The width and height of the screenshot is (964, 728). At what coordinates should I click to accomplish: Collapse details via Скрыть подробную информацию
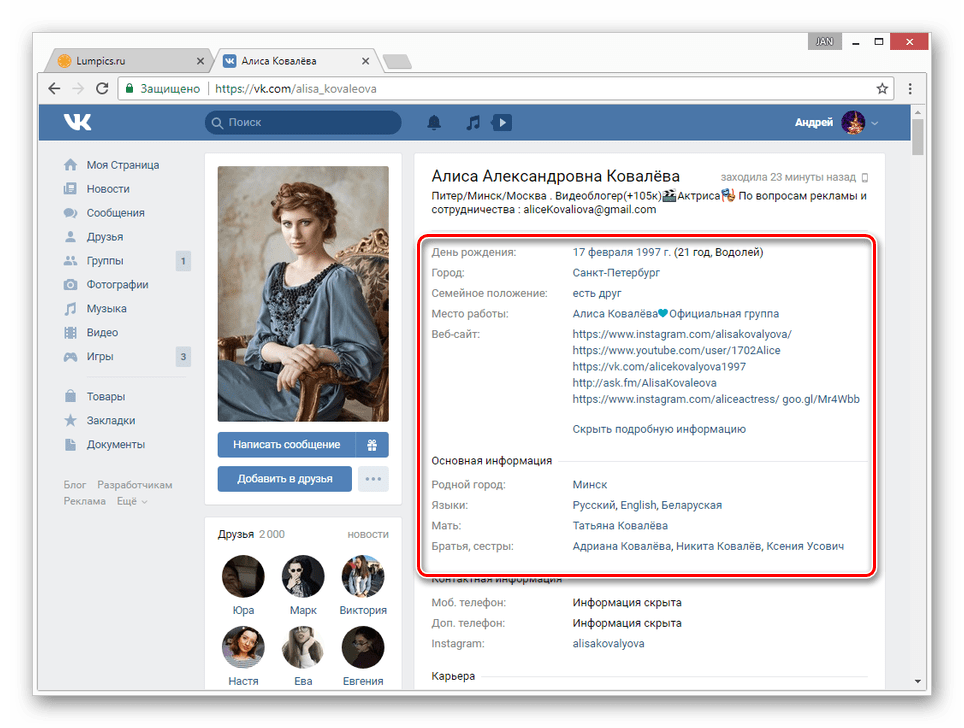(x=659, y=429)
